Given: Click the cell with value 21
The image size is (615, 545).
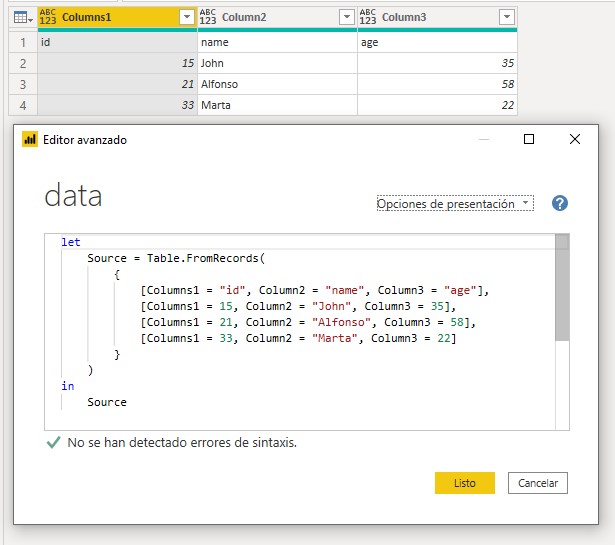Looking at the screenshot, I should click(117, 84).
